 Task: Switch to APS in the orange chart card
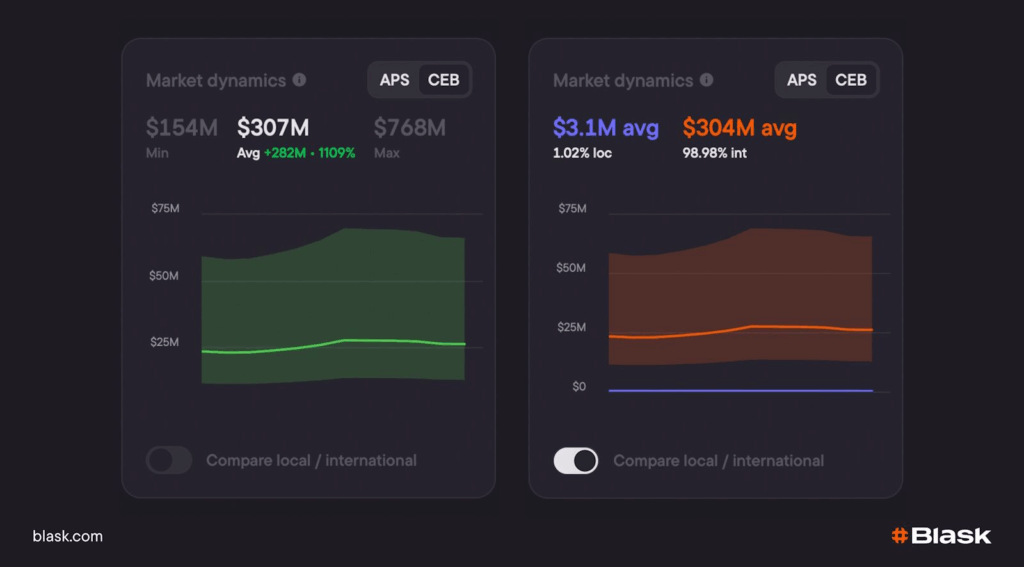(801, 80)
